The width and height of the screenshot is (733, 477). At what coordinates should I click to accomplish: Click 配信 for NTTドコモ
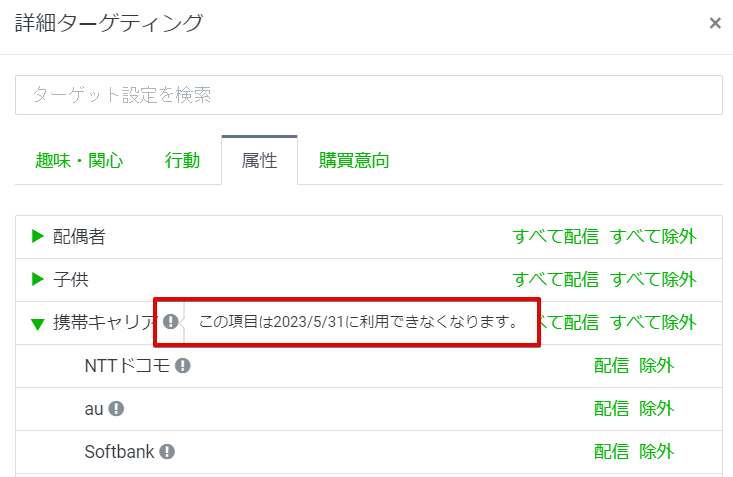point(611,366)
